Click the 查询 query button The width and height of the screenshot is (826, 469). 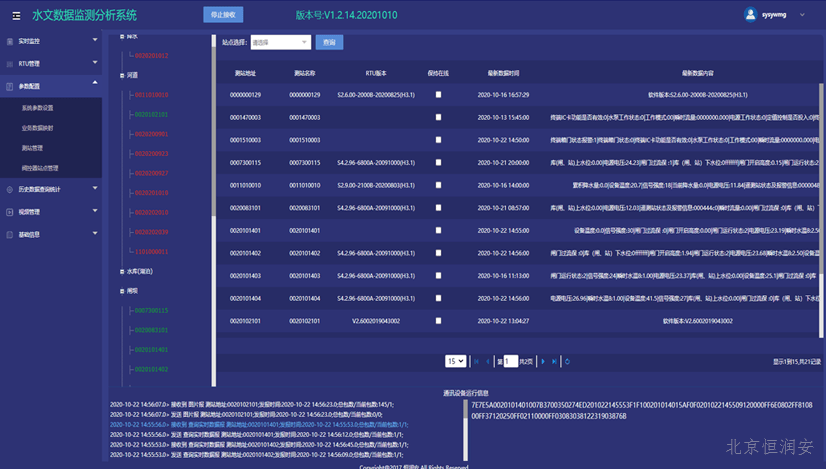(329, 42)
